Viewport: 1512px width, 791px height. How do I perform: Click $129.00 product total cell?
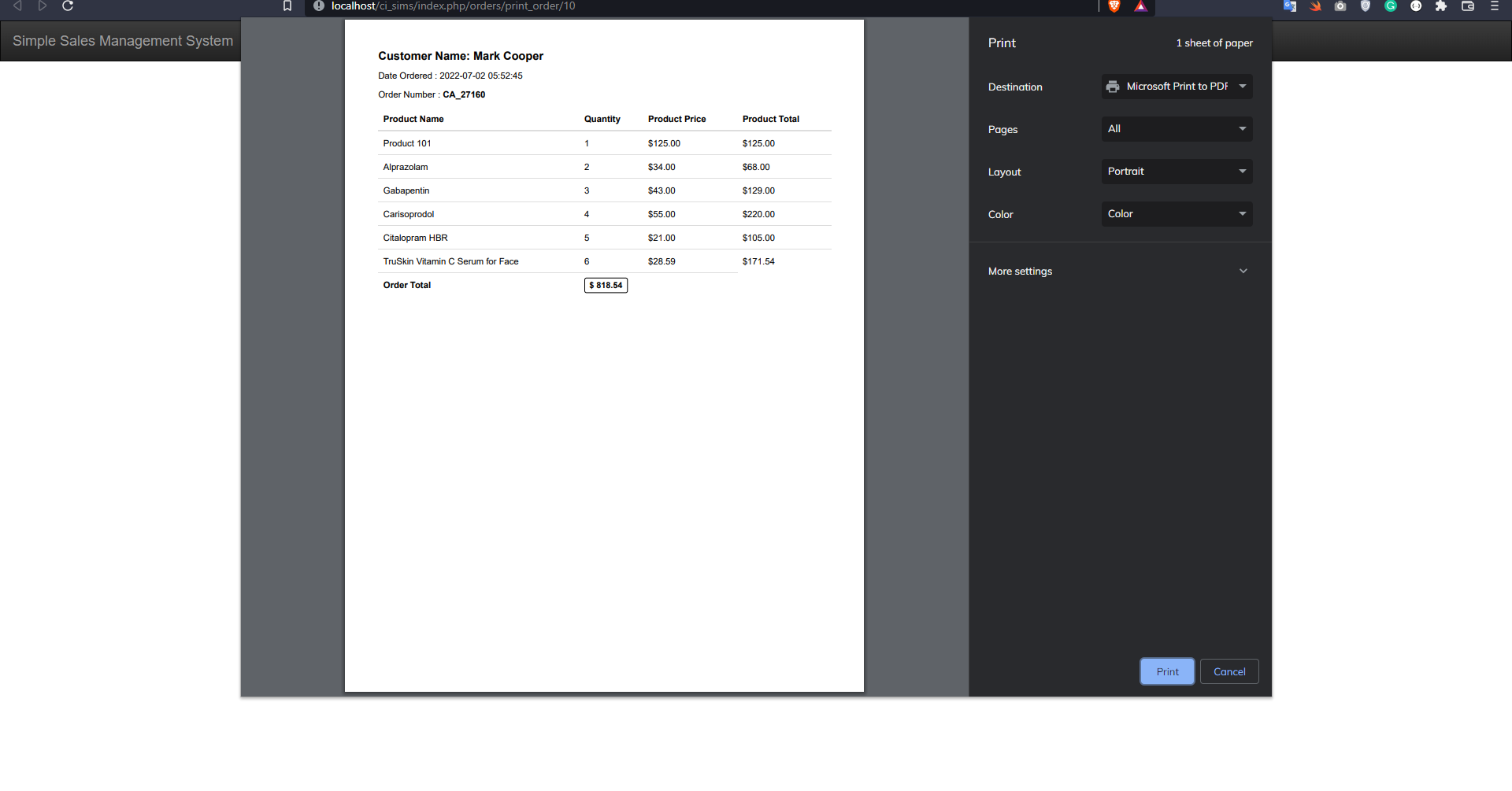click(x=758, y=190)
